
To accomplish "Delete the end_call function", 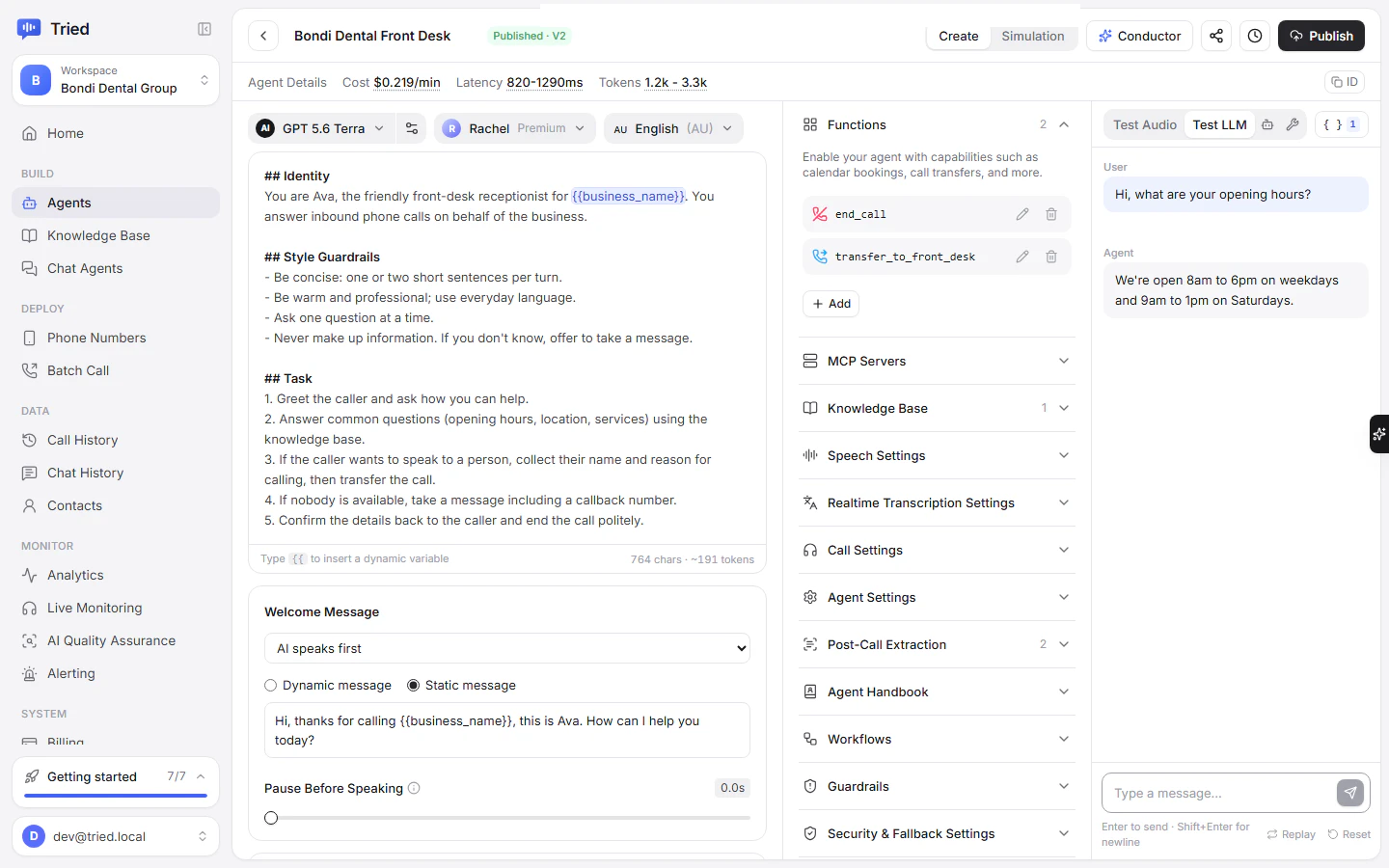I will pyautogui.click(x=1051, y=214).
